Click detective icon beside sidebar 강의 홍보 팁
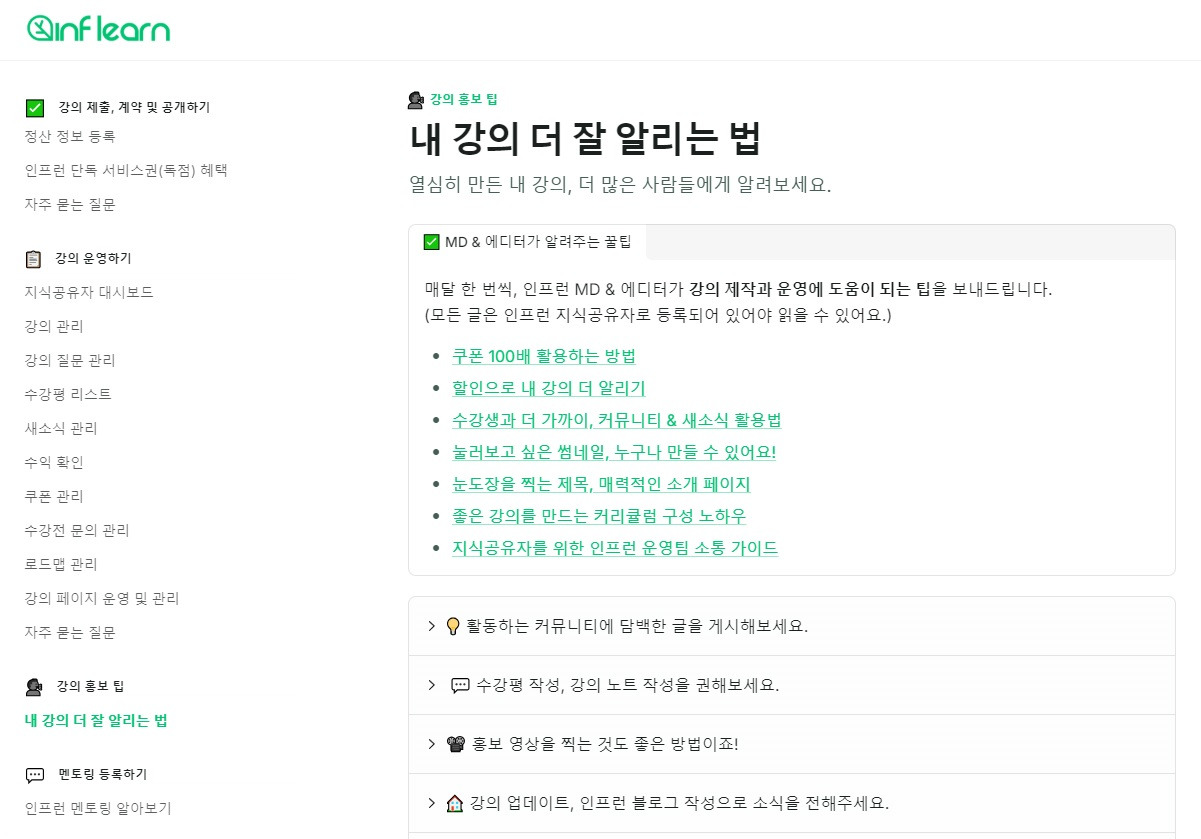The image size is (1201, 839). (34, 687)
